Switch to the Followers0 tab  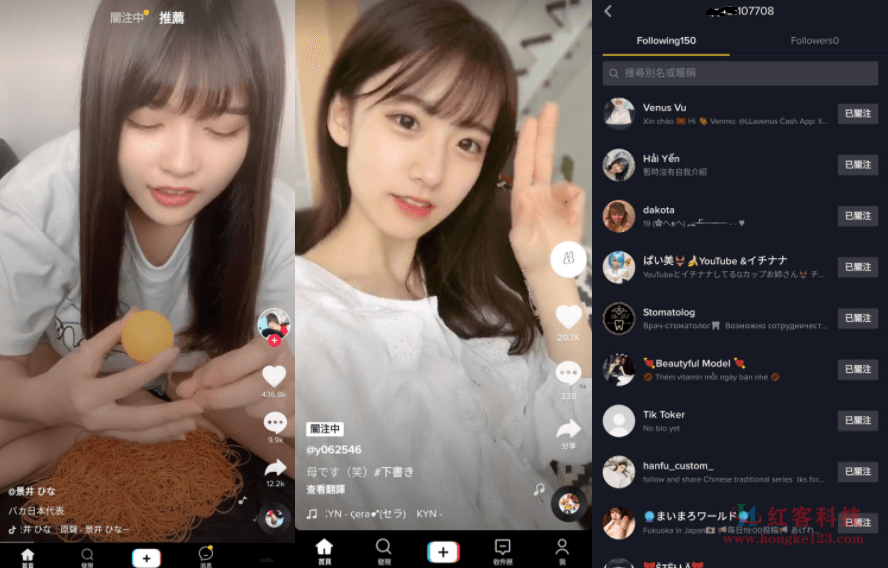pos(814,41)
